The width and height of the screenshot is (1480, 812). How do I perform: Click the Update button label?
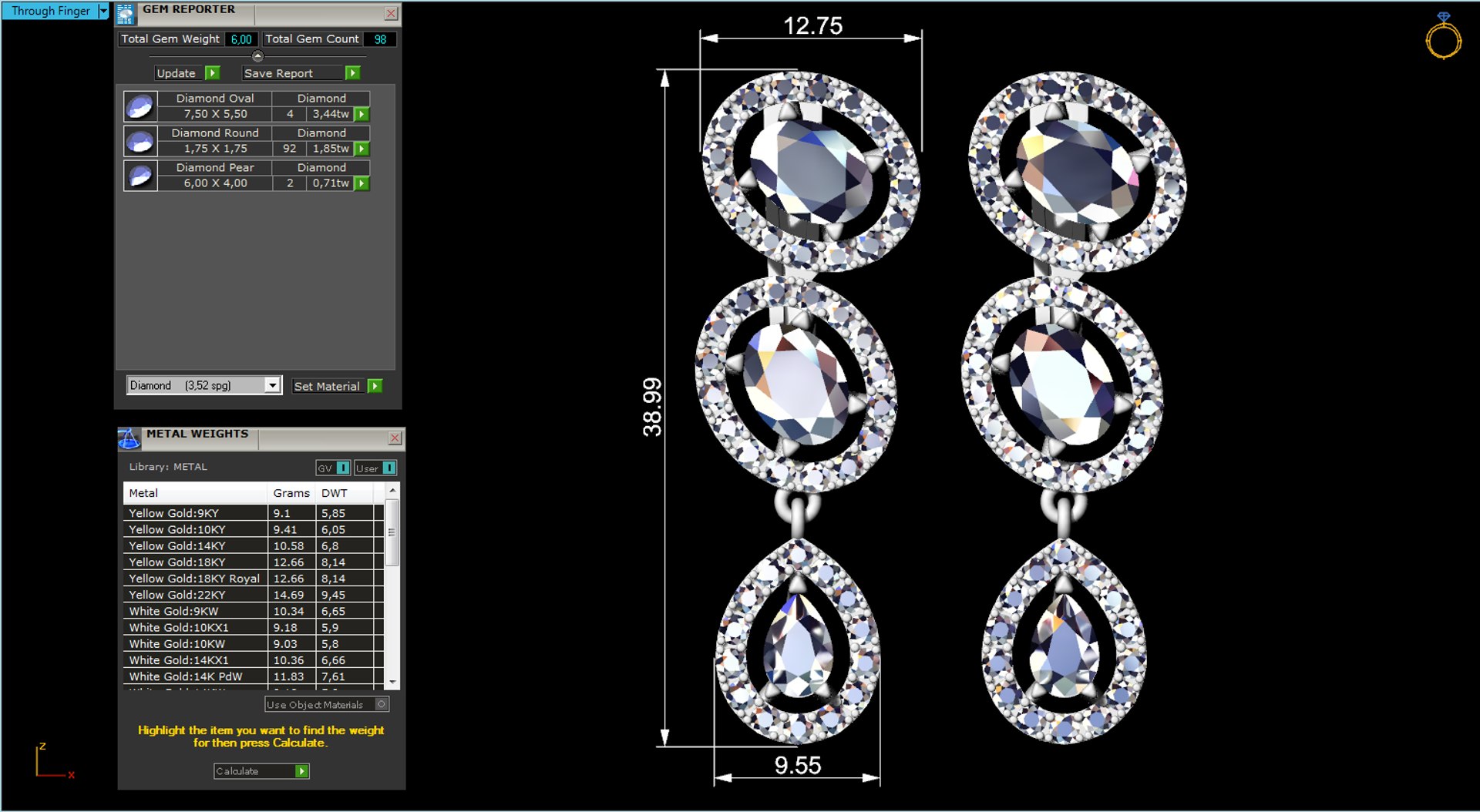click(x=177, y=73)
